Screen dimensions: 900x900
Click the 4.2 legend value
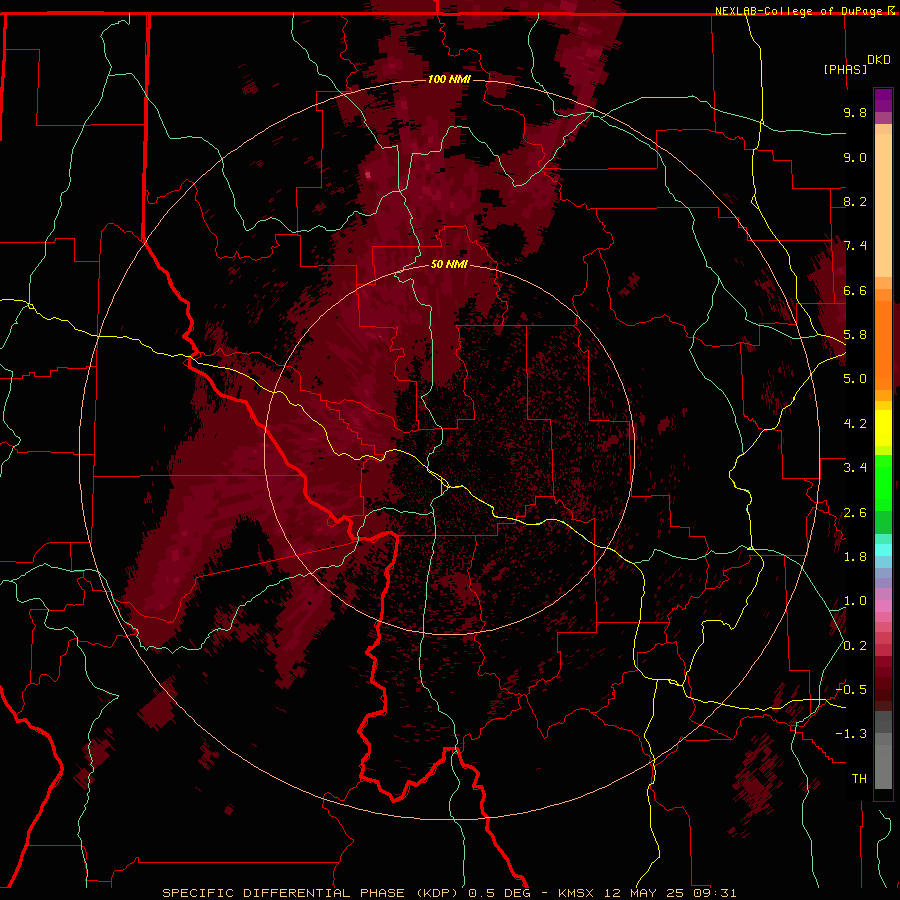[x=855, y=424]
